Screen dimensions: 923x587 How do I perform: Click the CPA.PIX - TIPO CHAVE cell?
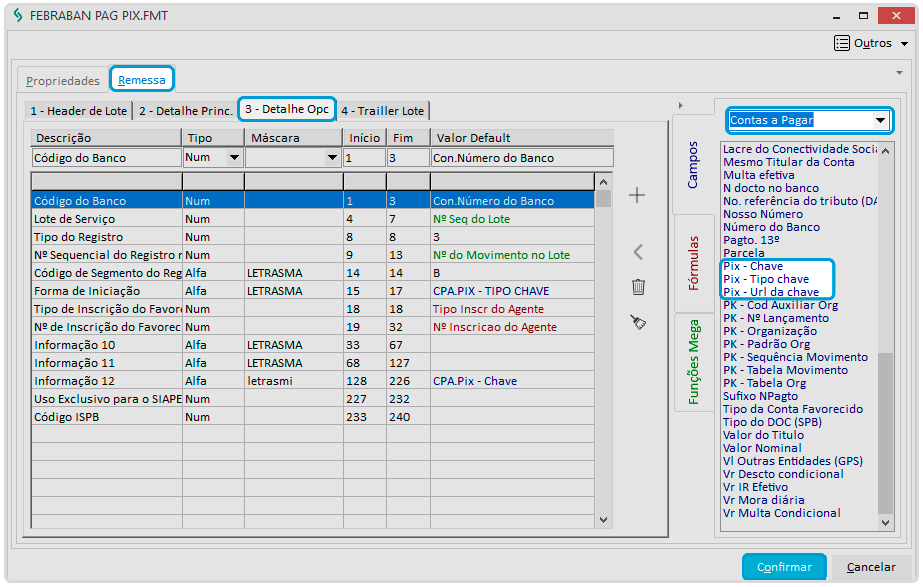pos(512,291)
